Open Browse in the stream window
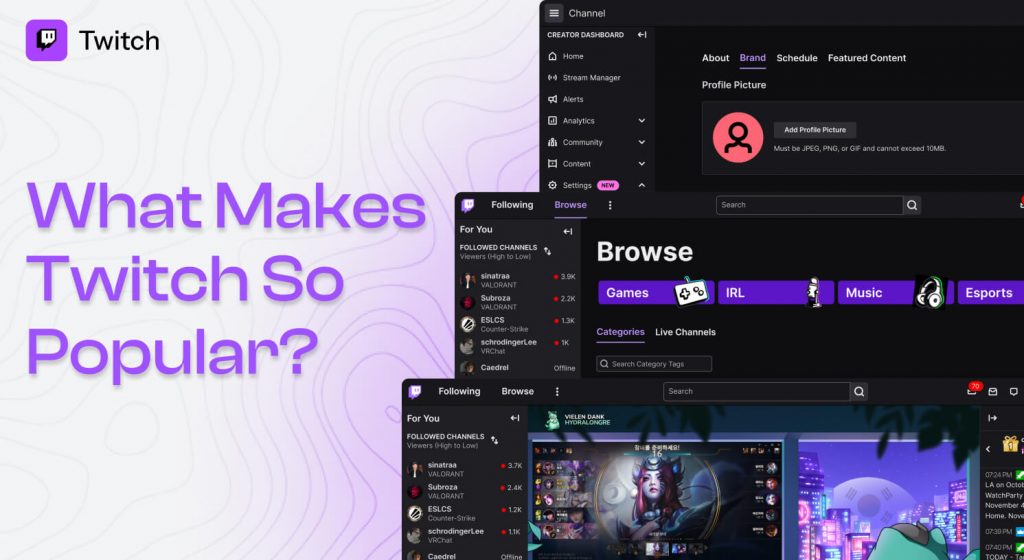The width and height of the screenshot is (1024, 560). (x=517, y=392)
